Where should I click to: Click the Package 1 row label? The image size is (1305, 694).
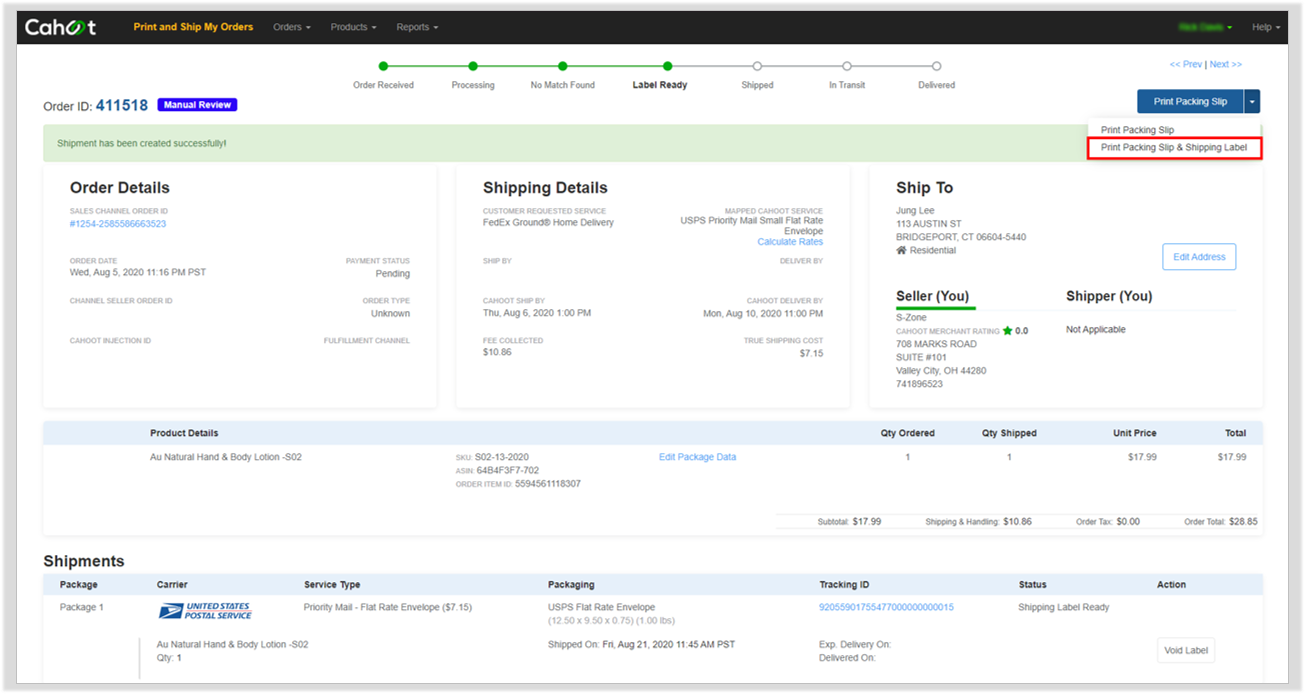(x=82, y=607)
